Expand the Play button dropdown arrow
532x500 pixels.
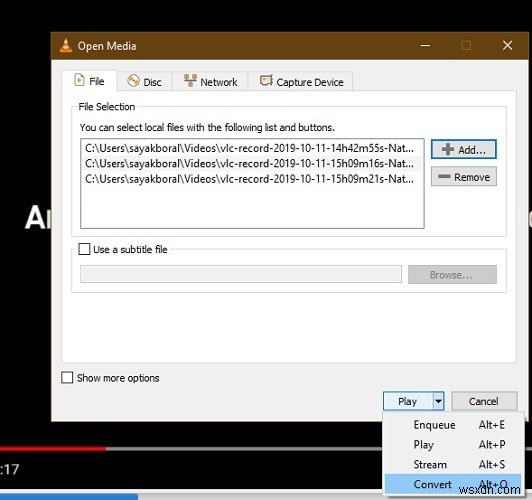tap(438, 401)
